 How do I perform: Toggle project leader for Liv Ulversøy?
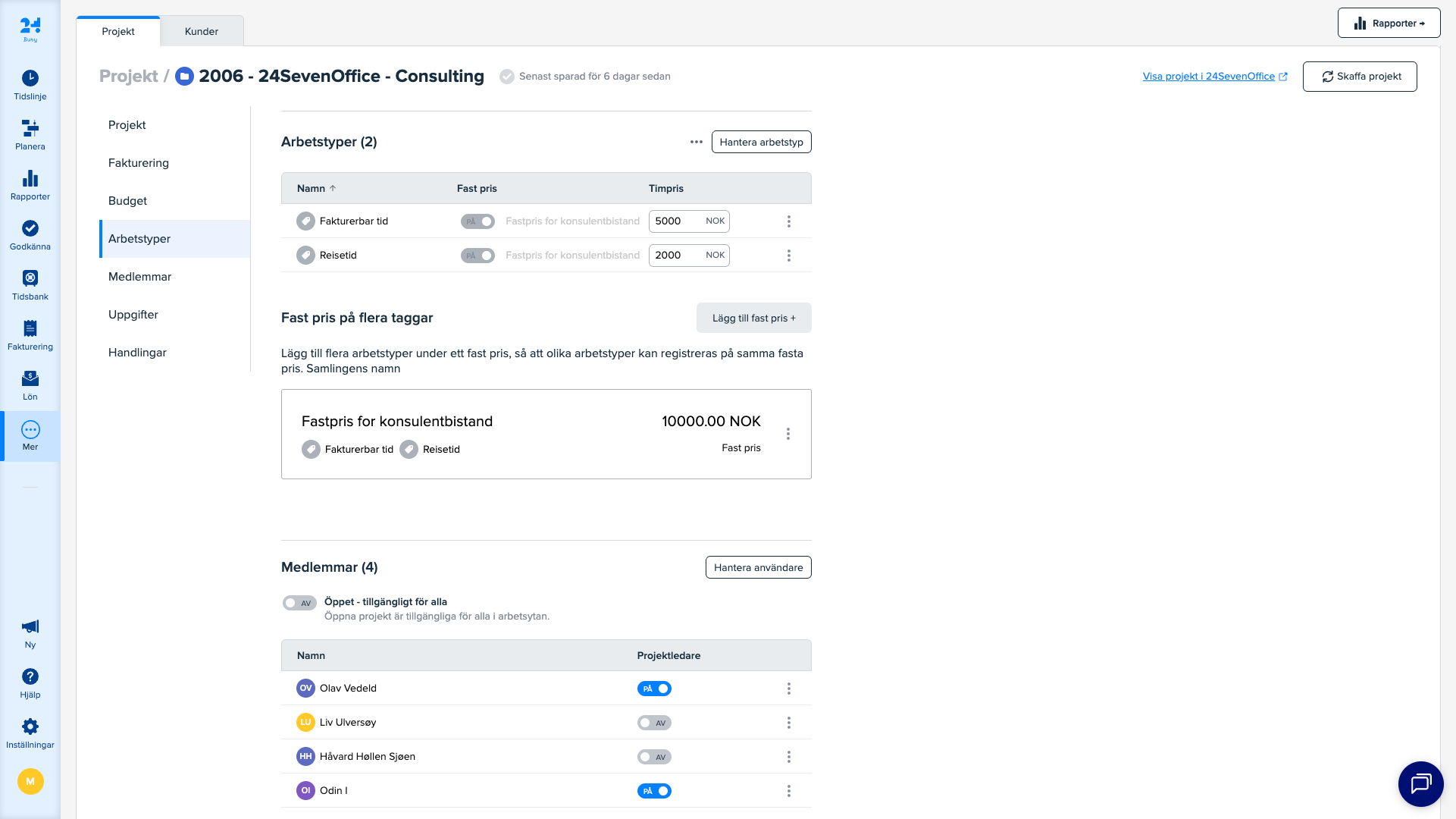654,723
